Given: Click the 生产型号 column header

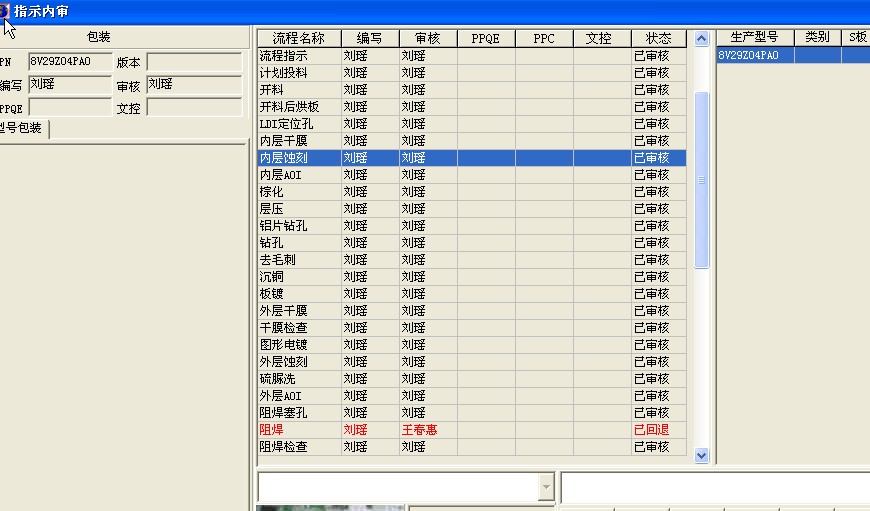Looking at the screenshot, I should [755, 37].
